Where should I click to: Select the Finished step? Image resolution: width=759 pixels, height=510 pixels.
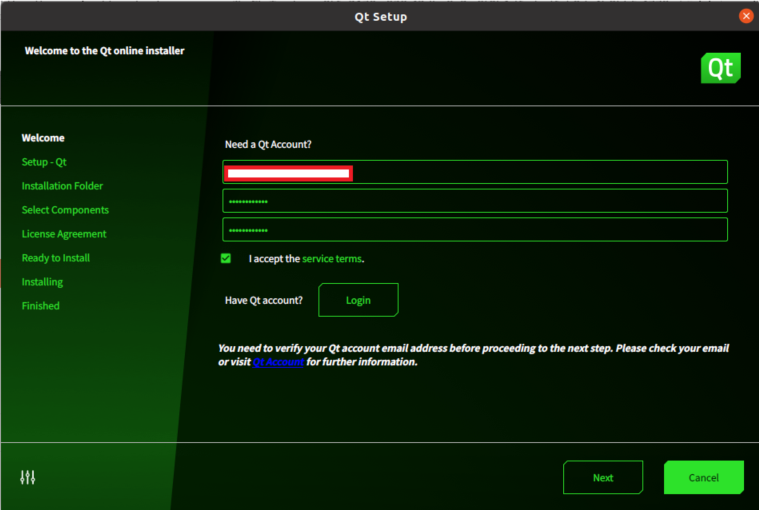click(41, 306)
